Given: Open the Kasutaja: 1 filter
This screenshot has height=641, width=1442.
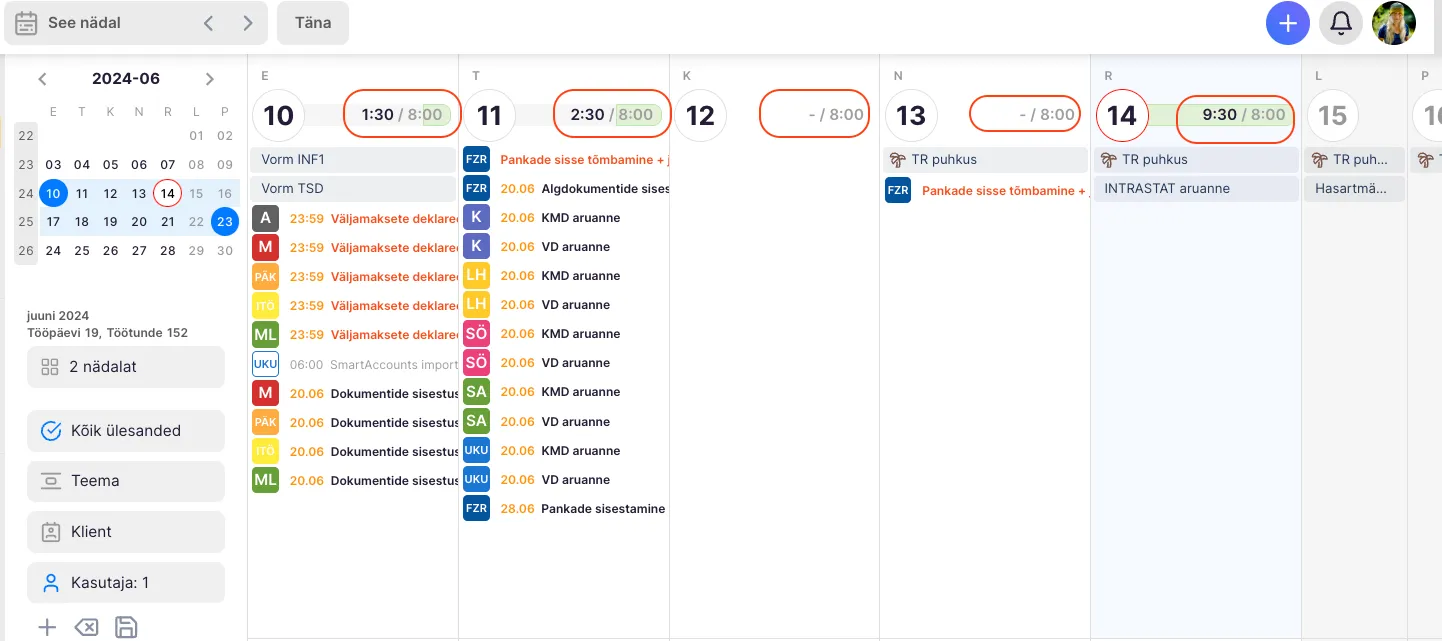Looking at the screenshot, I should click(x=126, y=583).
